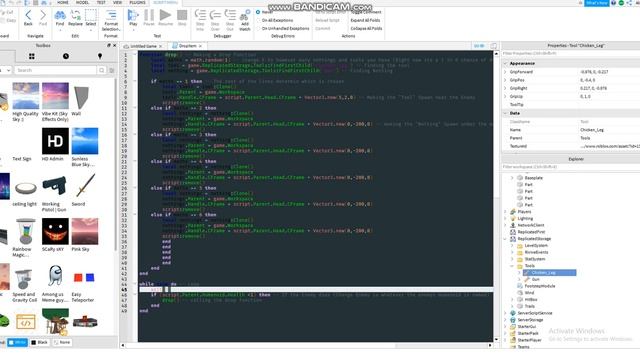
Task: Click the Add Watch icon
Action: 244,16
